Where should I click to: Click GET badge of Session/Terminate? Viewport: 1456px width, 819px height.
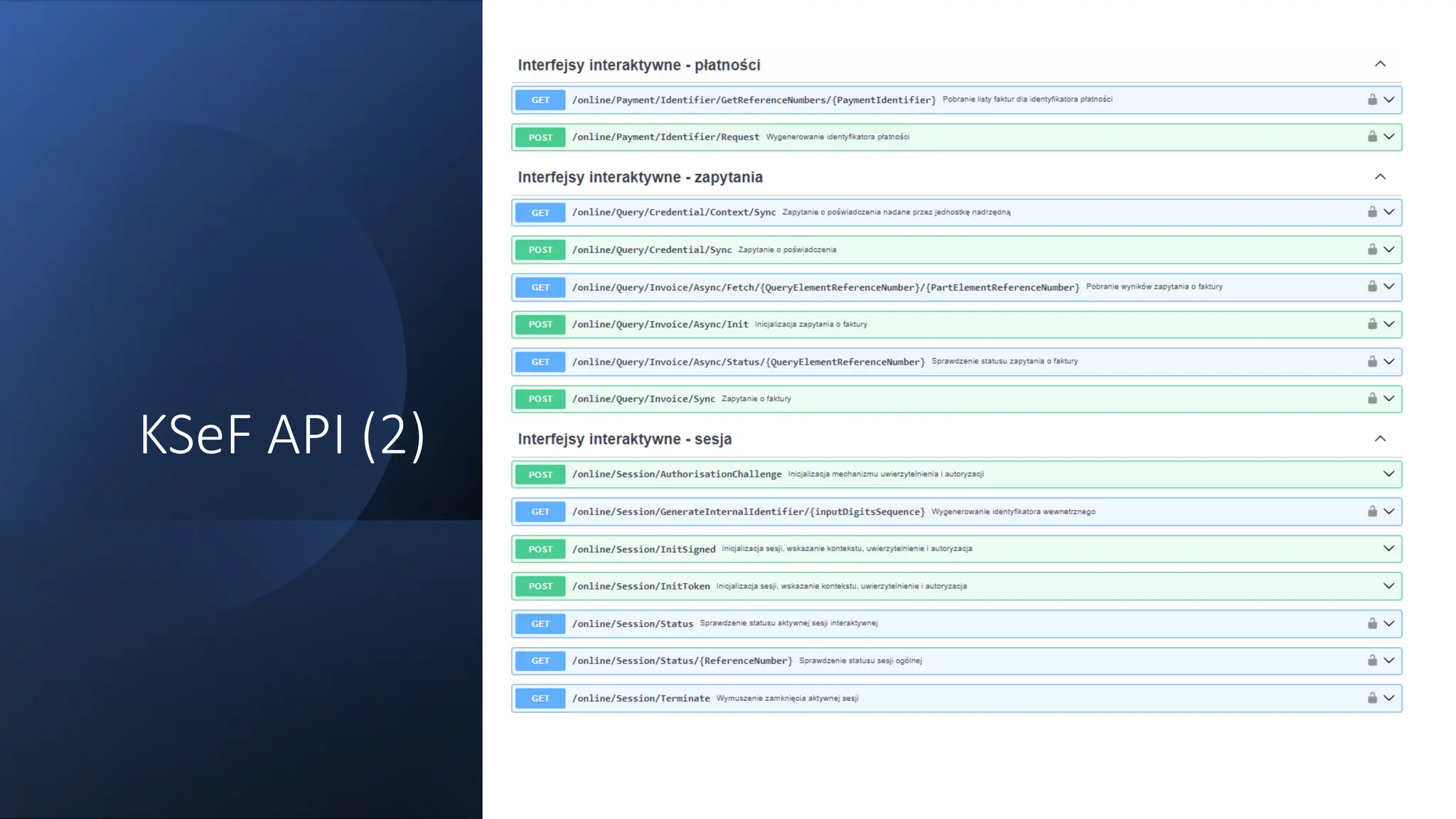pyautogui.click(x=540, y=698)
